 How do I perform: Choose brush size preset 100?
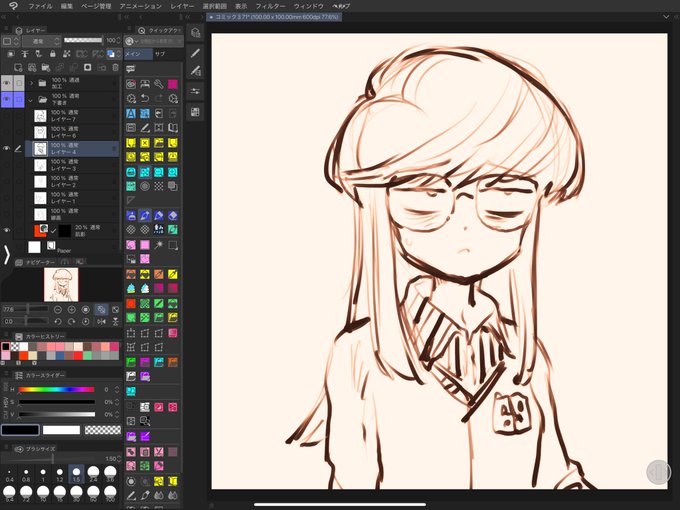(x=110, y=493)
